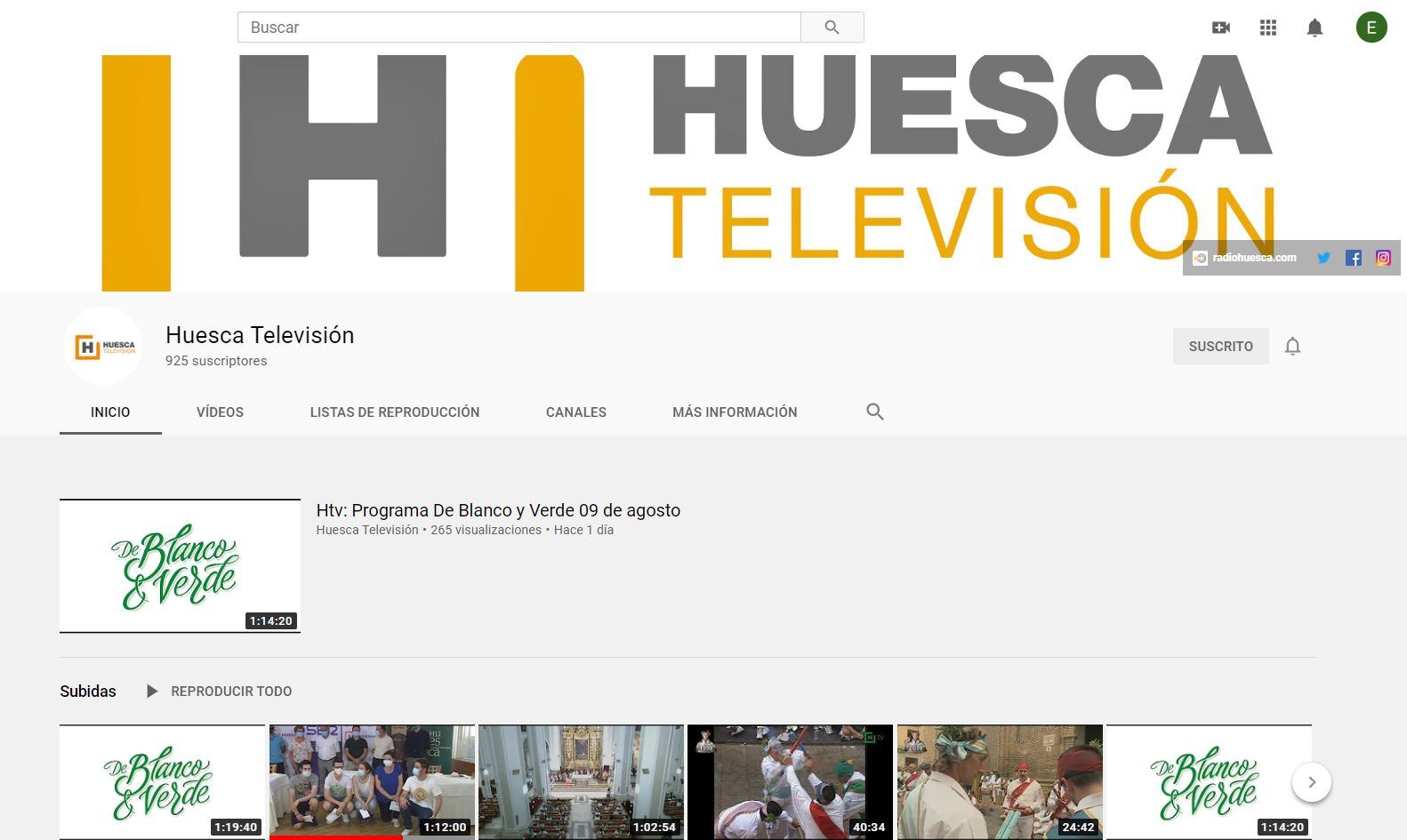The width and height of the screenshot is (1407, 840).
Task: Open the create video camera icon
Action: click(x=1221, y=28)
